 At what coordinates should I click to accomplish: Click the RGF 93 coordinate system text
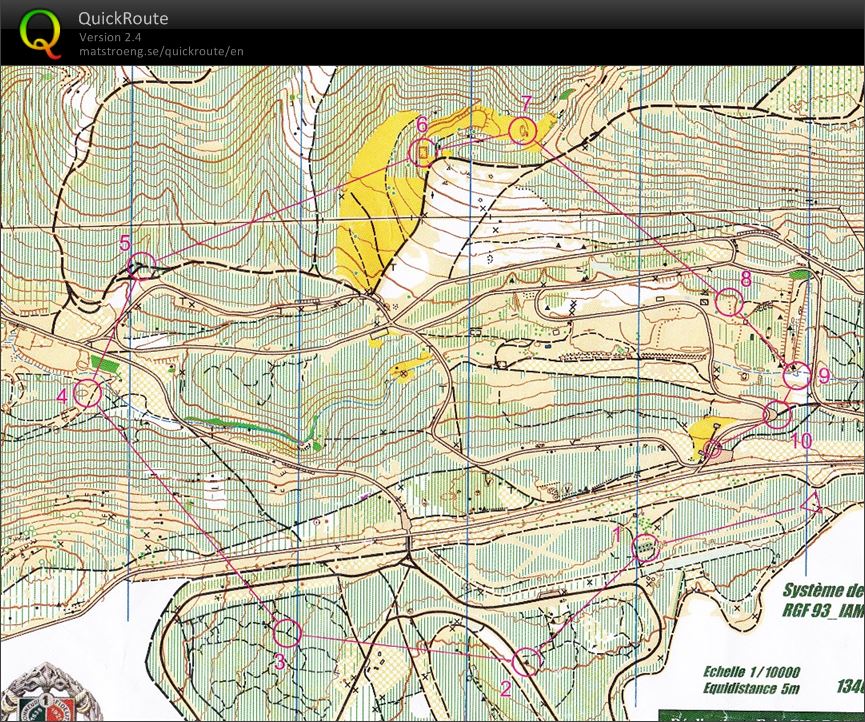(x=823, y=610)
